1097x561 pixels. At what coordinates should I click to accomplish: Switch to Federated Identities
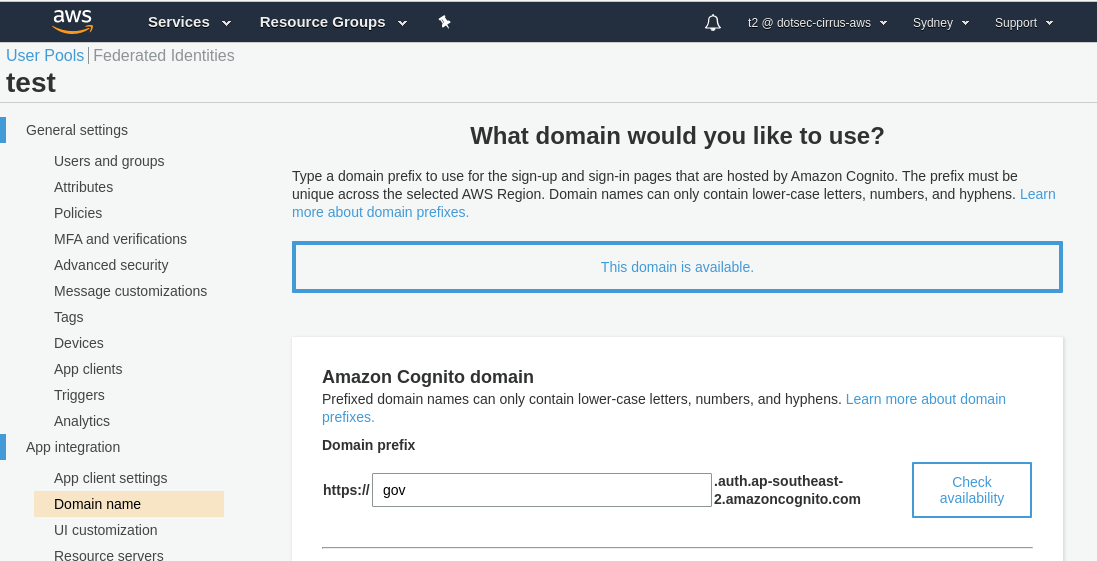164,55
